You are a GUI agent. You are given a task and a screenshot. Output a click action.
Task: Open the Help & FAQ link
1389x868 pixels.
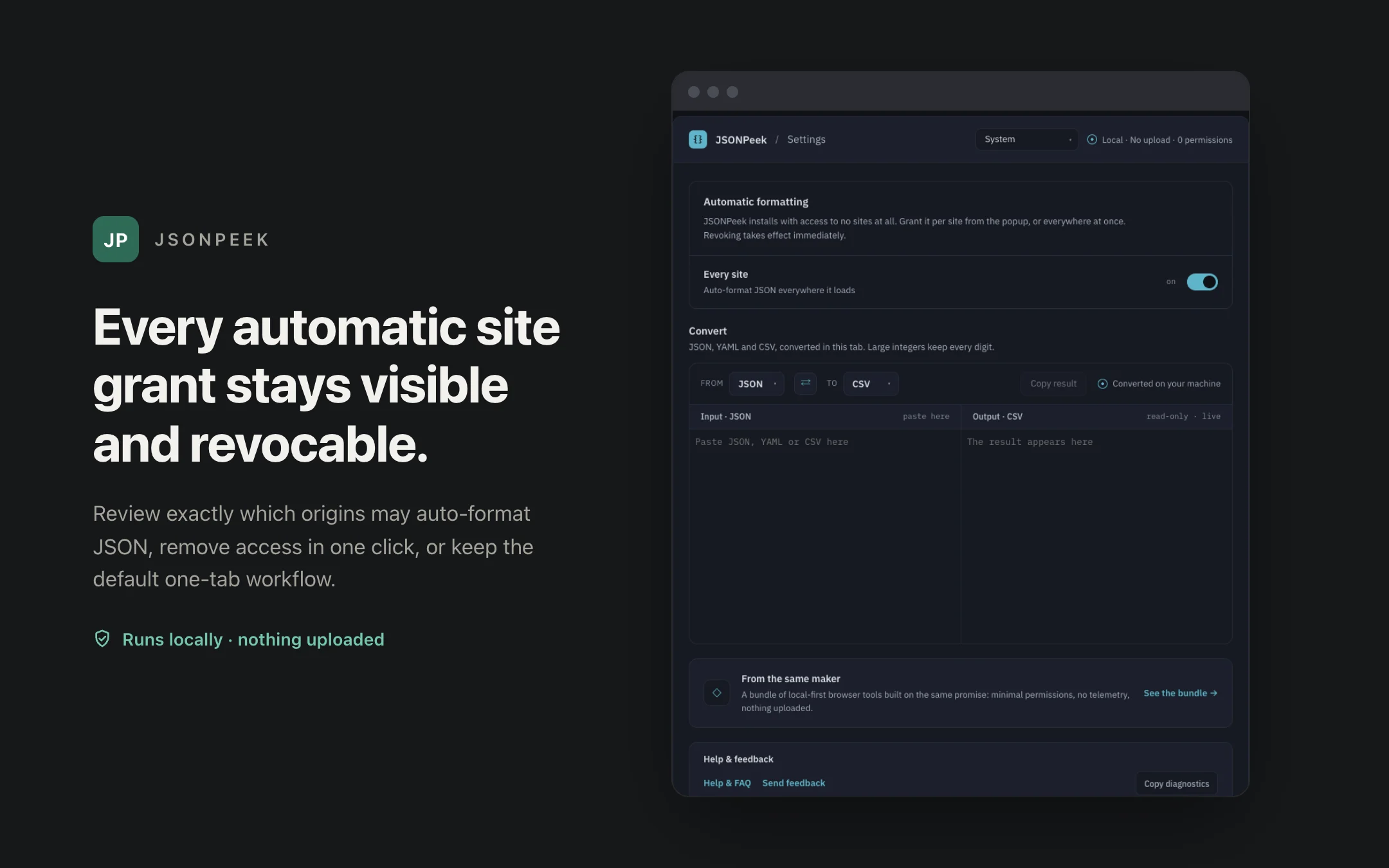[727, 783]
